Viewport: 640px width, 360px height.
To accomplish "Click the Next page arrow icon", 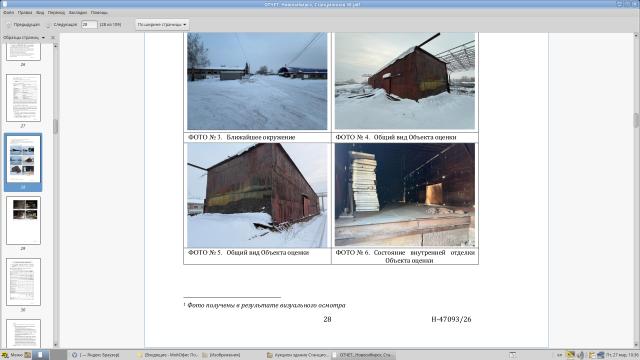I will pos(48,25).
